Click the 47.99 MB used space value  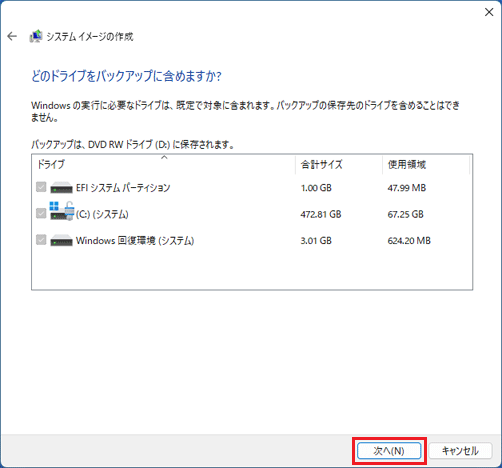pyautogui.click(x=407, y=188)
